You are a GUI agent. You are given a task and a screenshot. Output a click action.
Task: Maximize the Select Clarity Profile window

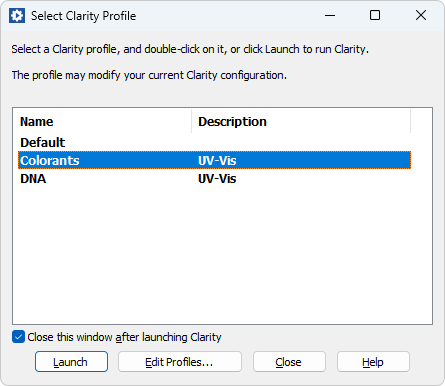375,15
